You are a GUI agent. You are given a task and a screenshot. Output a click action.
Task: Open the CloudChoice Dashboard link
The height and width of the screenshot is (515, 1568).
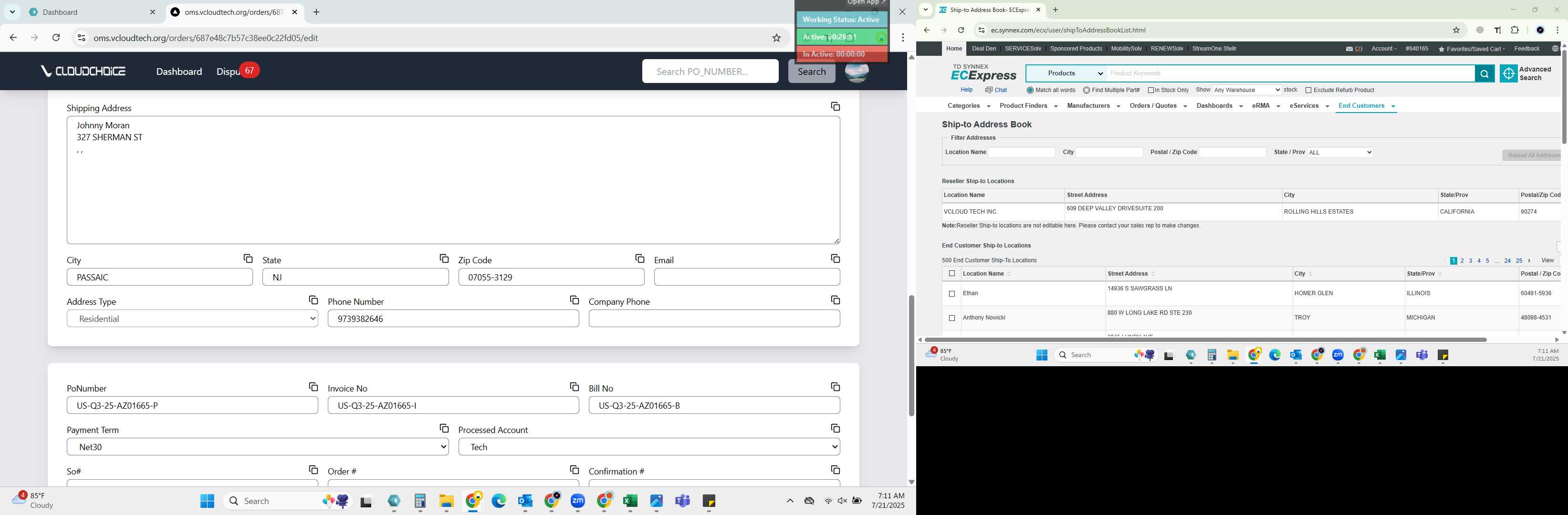tap(179, 71)
